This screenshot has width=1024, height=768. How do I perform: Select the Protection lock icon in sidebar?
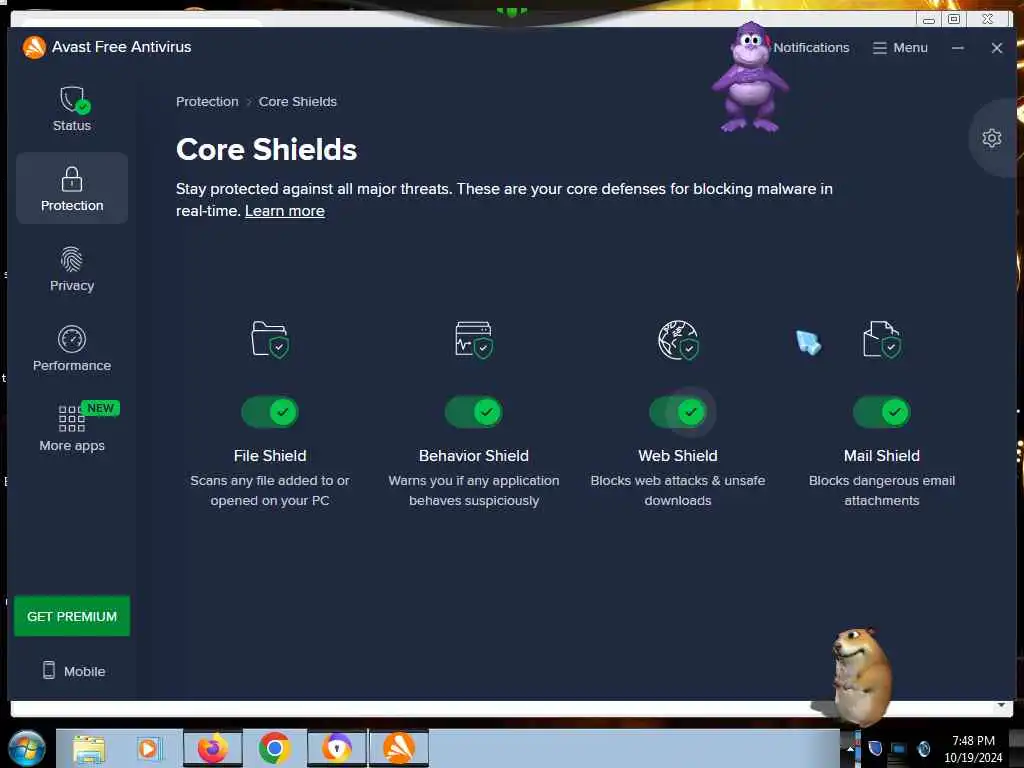point(72,179)
